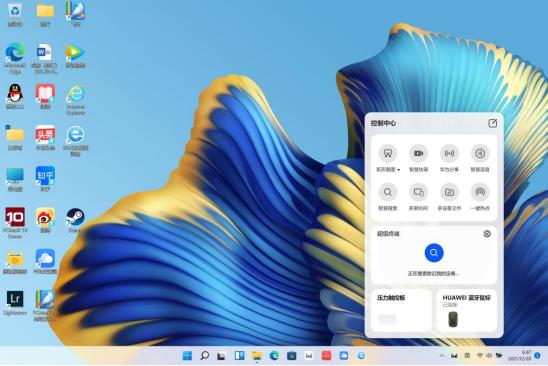Open the 压力触控板 card

(x=401, y=310)
